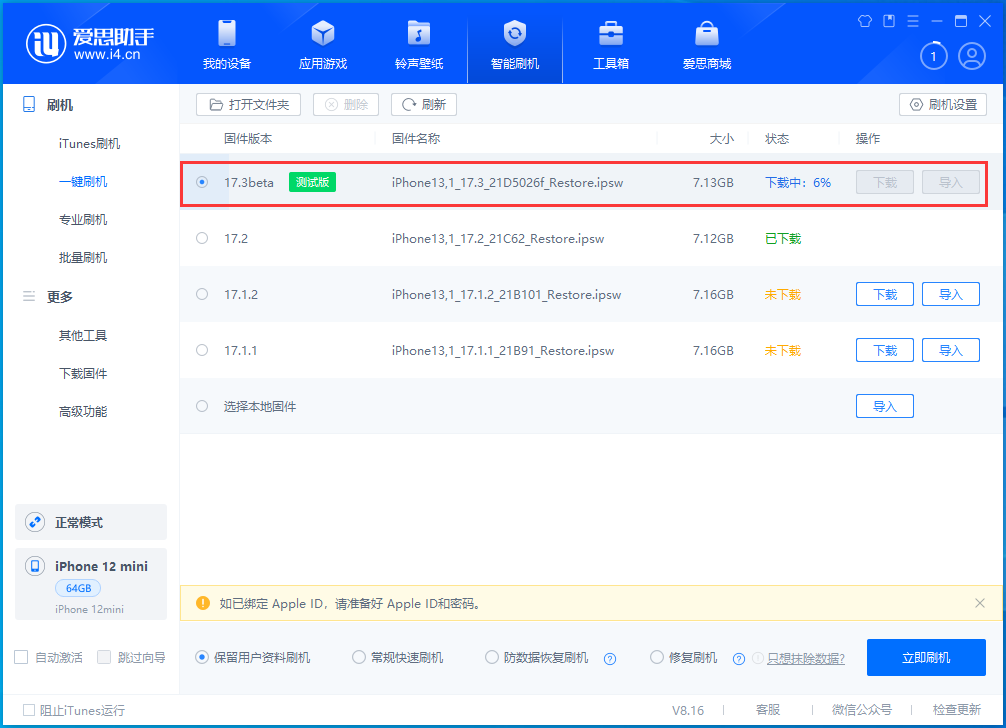Click the 立即刷机 flash now button
The height and width of the screenshot is (728, 1006).
(x=925, y=657)
